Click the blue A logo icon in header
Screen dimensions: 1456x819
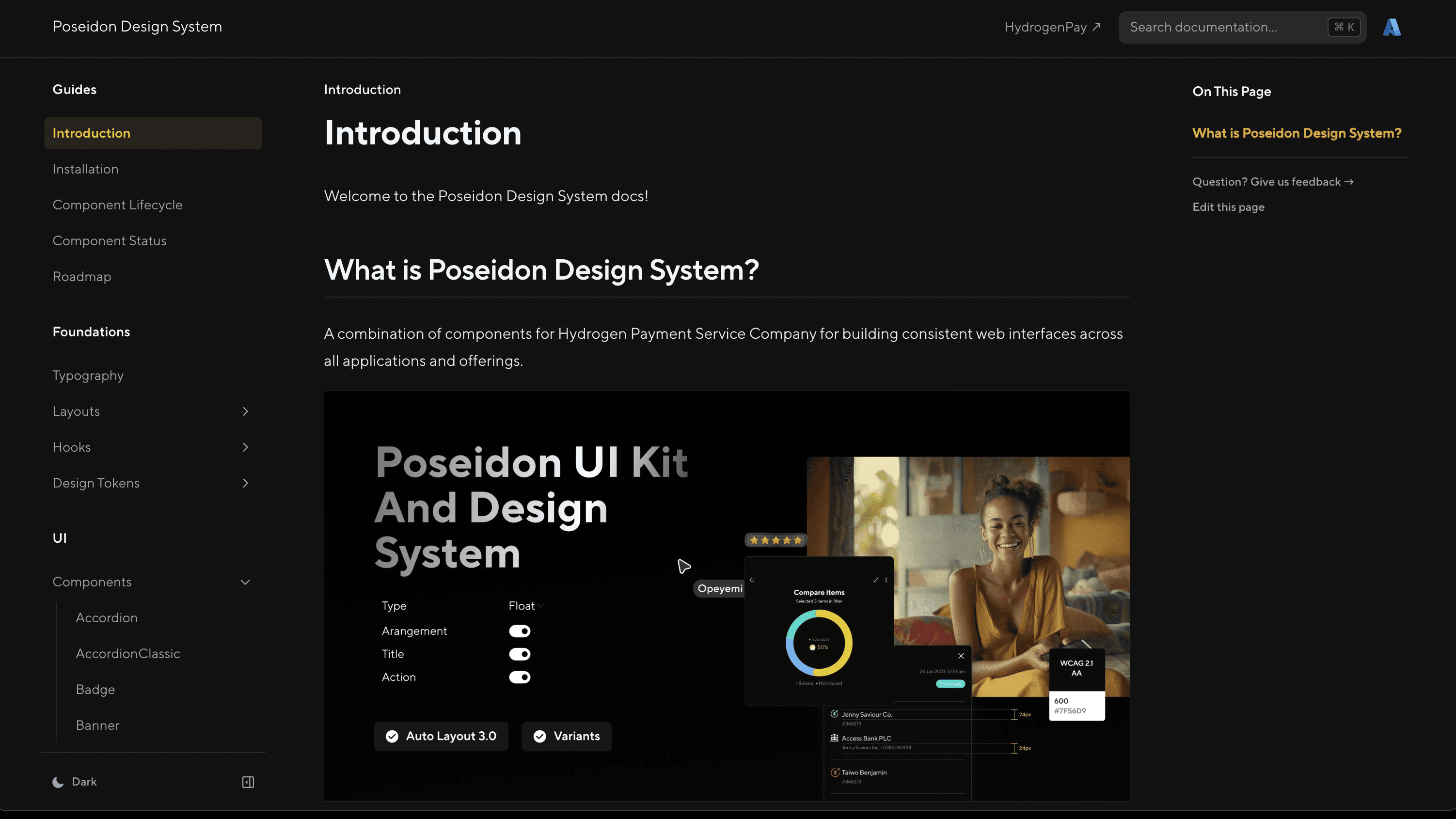[1392, 27]
